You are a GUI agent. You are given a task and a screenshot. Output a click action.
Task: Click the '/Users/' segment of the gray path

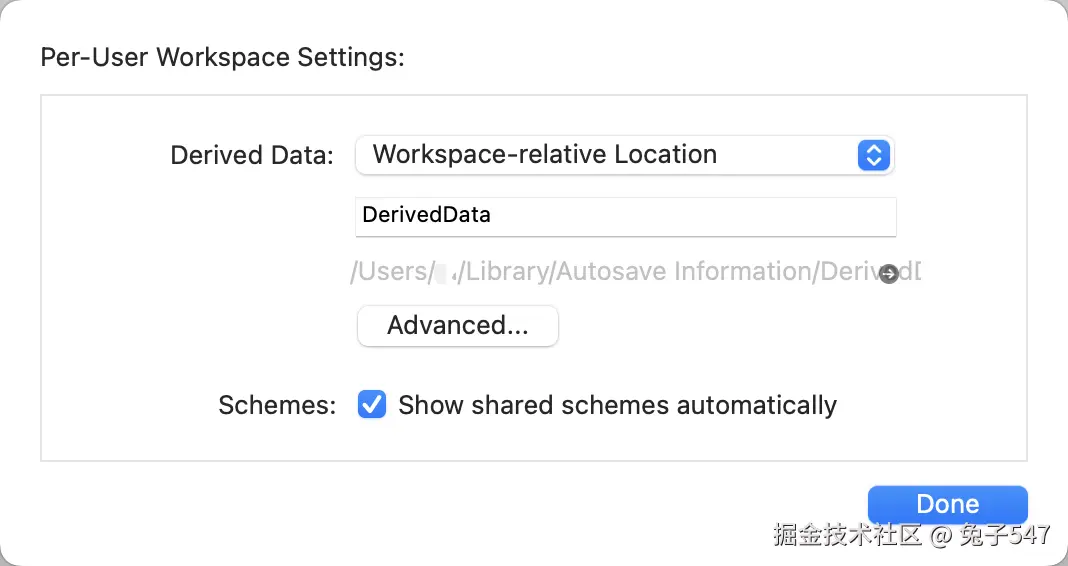pyautogui.click(x=391, y=272)
